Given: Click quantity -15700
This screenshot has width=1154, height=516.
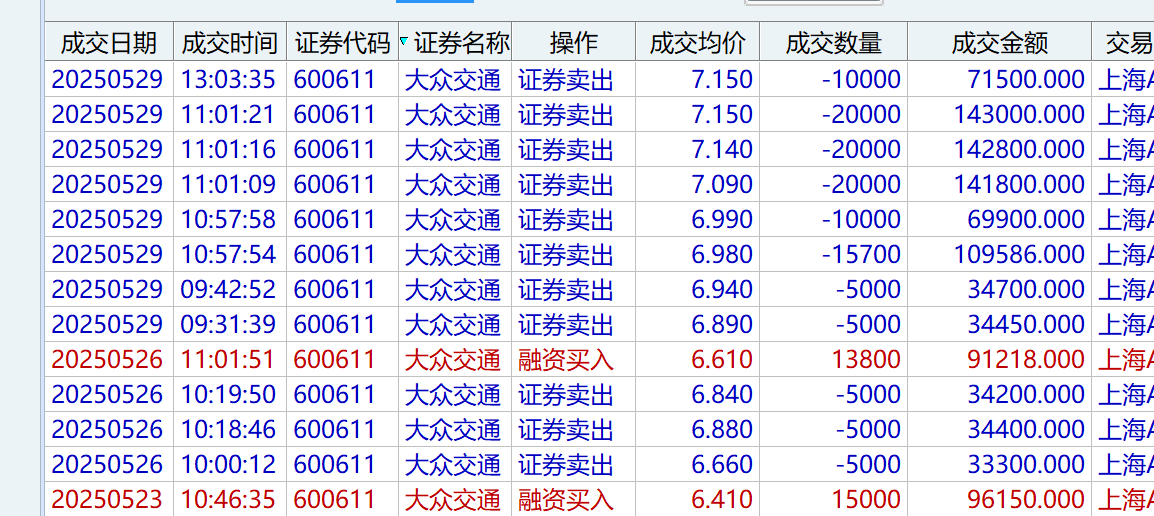Looking at the screenshot, I should pyautogui.click(x=861, y=254).
